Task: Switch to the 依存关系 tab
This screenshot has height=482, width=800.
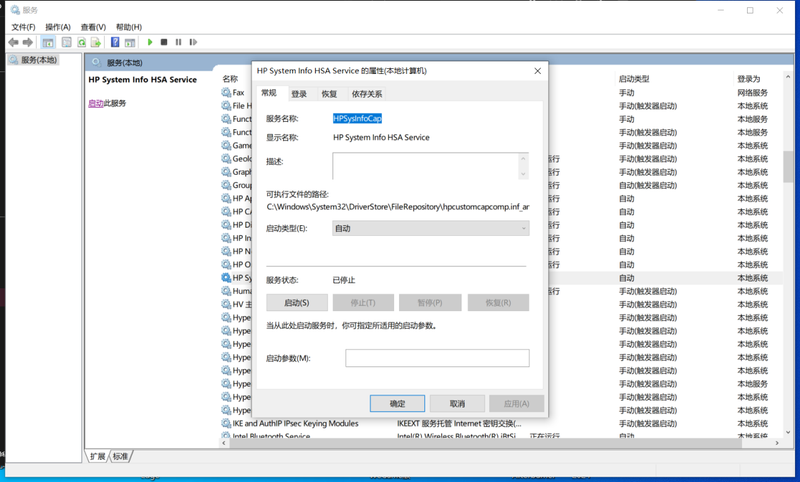Action: [x=366, y=94]
